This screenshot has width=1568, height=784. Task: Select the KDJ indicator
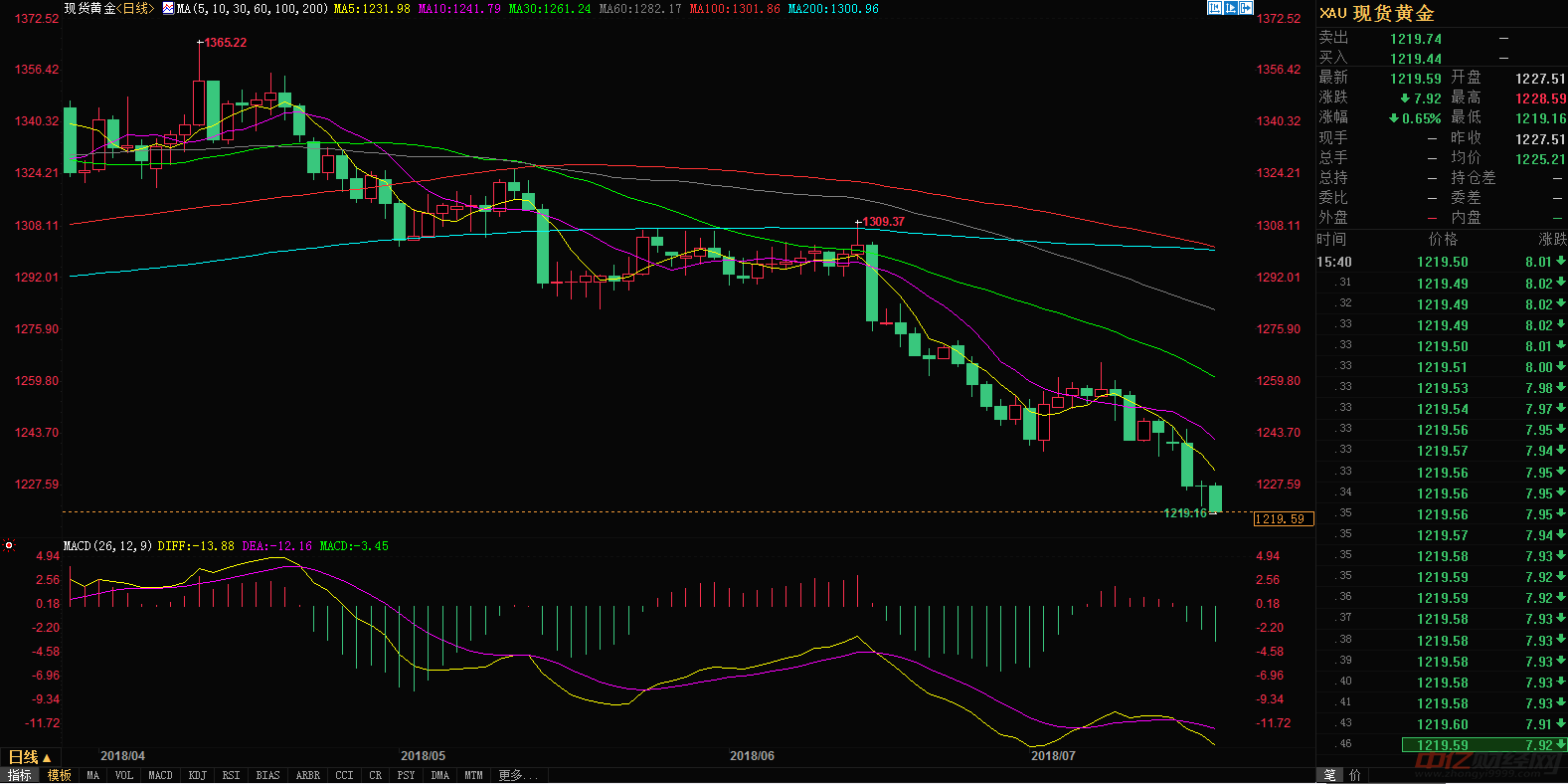[197, 775]
